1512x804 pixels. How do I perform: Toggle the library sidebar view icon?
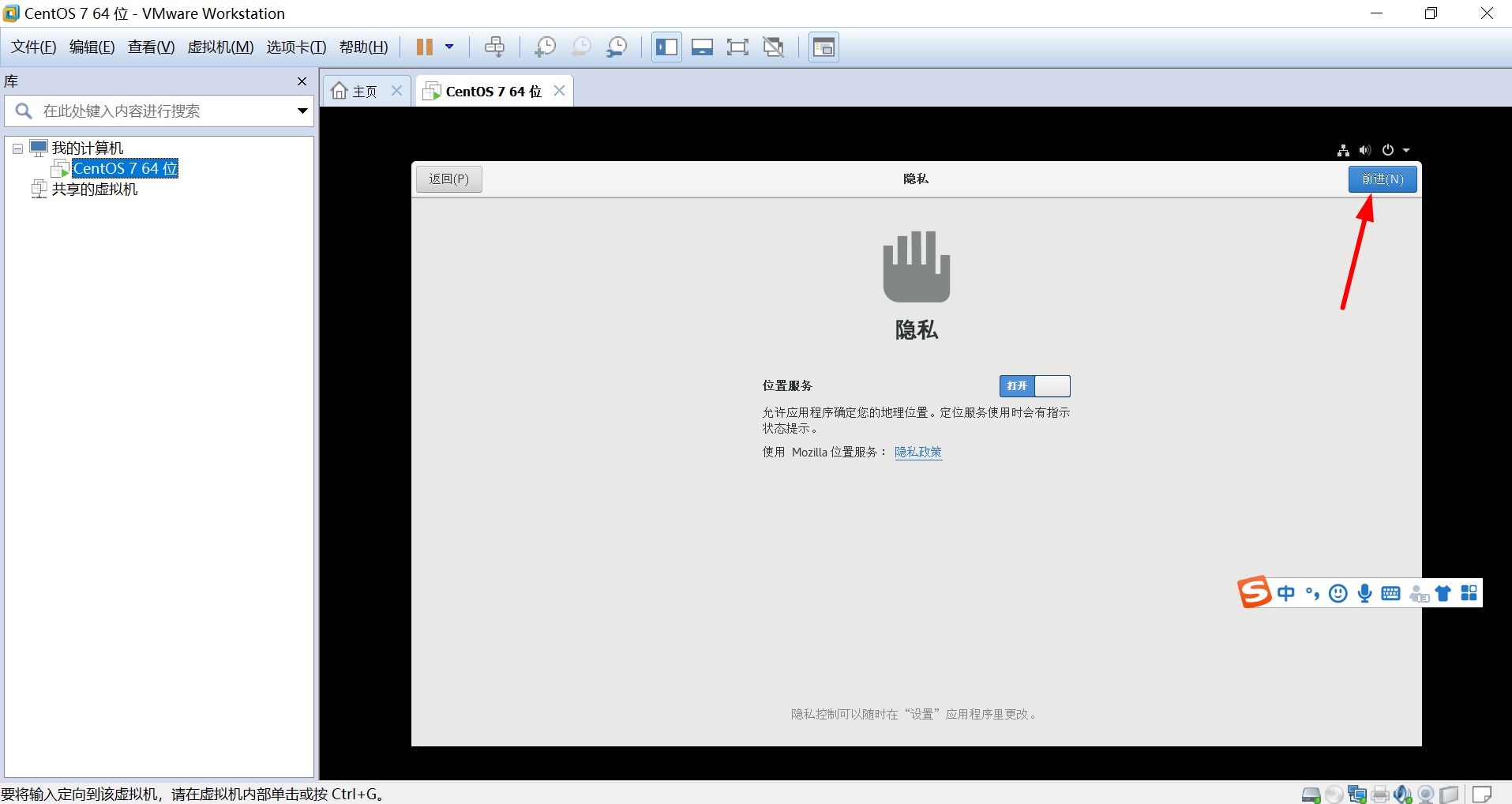(x=666, y=47)
